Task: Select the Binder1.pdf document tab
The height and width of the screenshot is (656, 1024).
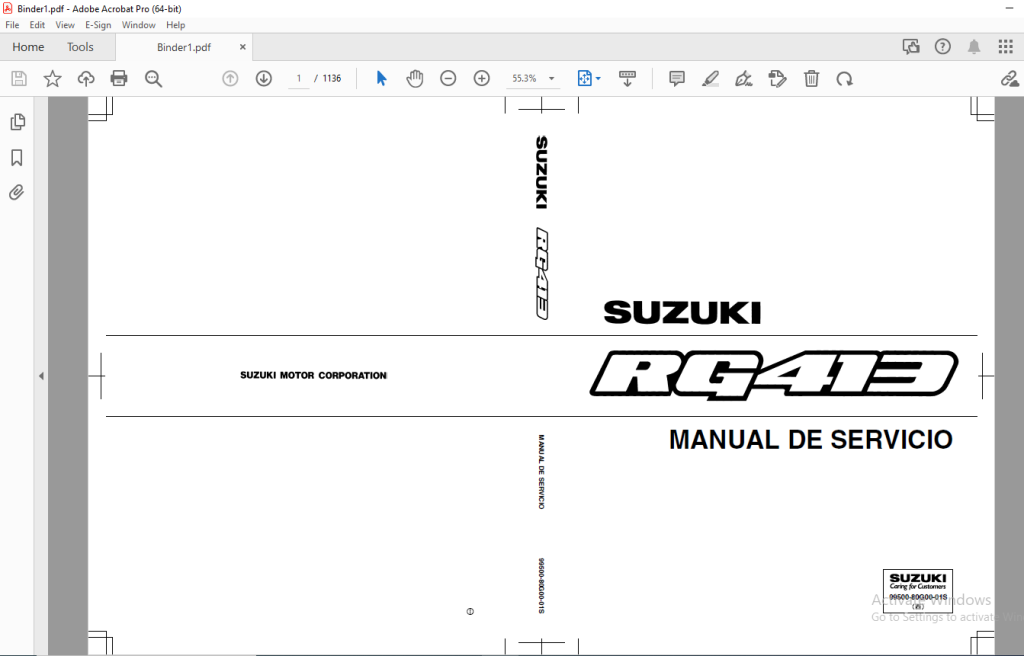Action: tap(184, 47)
